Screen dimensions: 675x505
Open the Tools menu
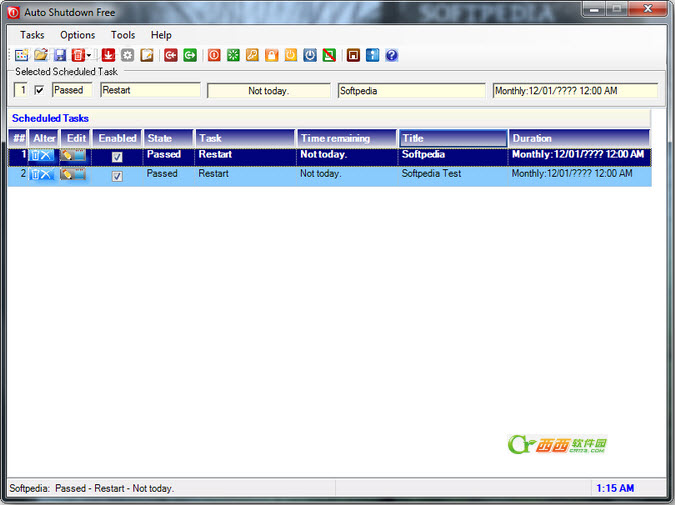(x=123, y=35)
